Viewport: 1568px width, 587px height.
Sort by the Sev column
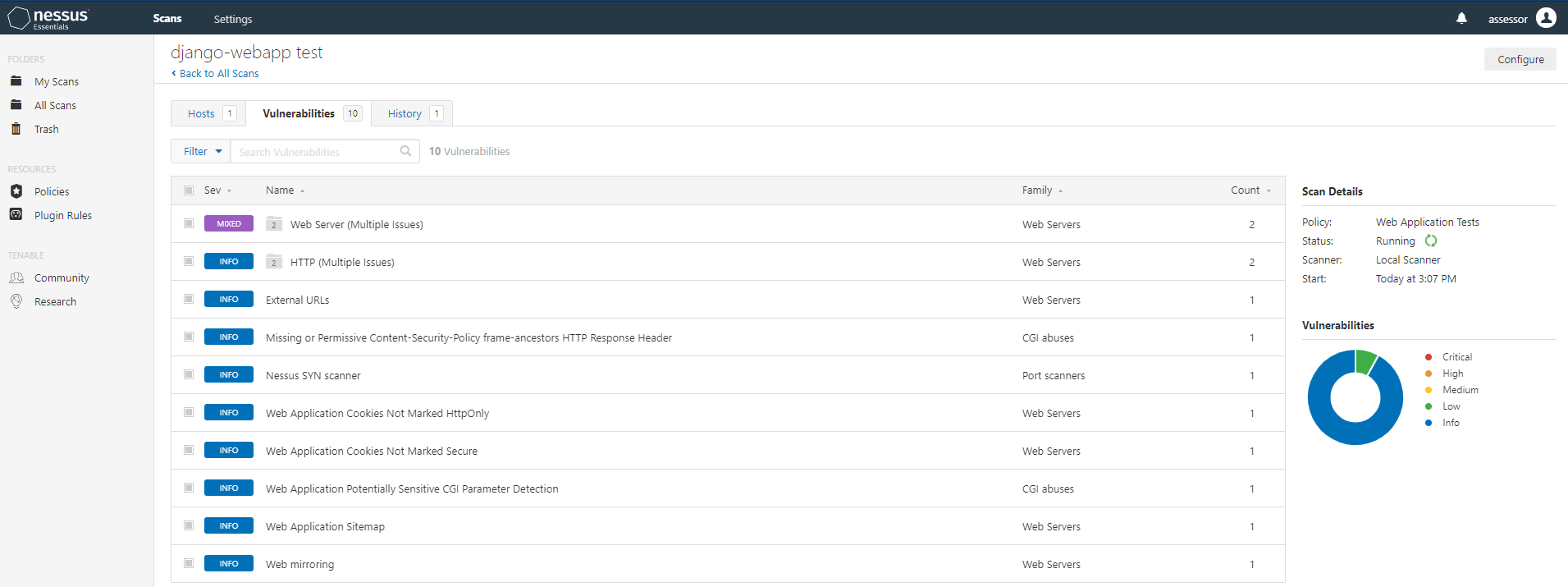(217, 190)
